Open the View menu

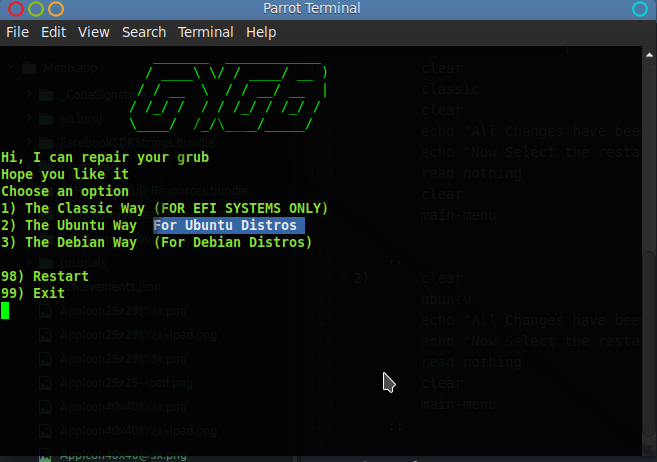pyautogui.click(x=94, y=32)
